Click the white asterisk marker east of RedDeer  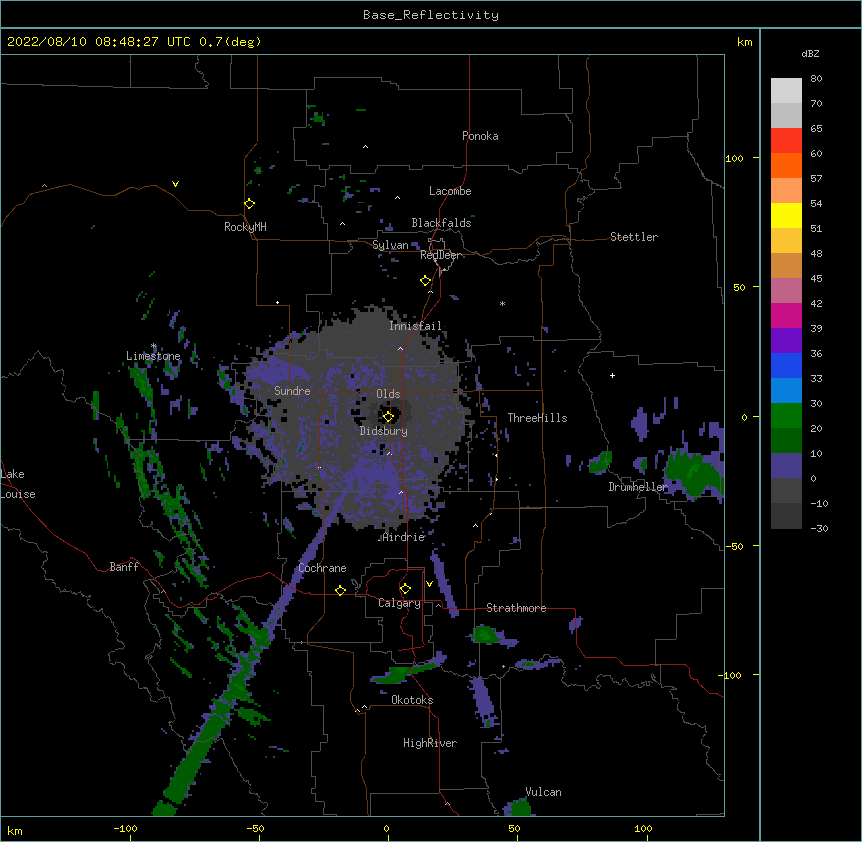pyautogui.click(x=502, y=303)
